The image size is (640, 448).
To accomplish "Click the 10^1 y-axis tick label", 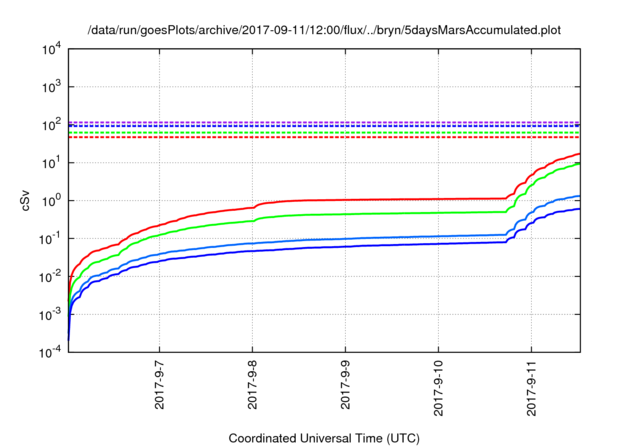I will click(51, 162).
